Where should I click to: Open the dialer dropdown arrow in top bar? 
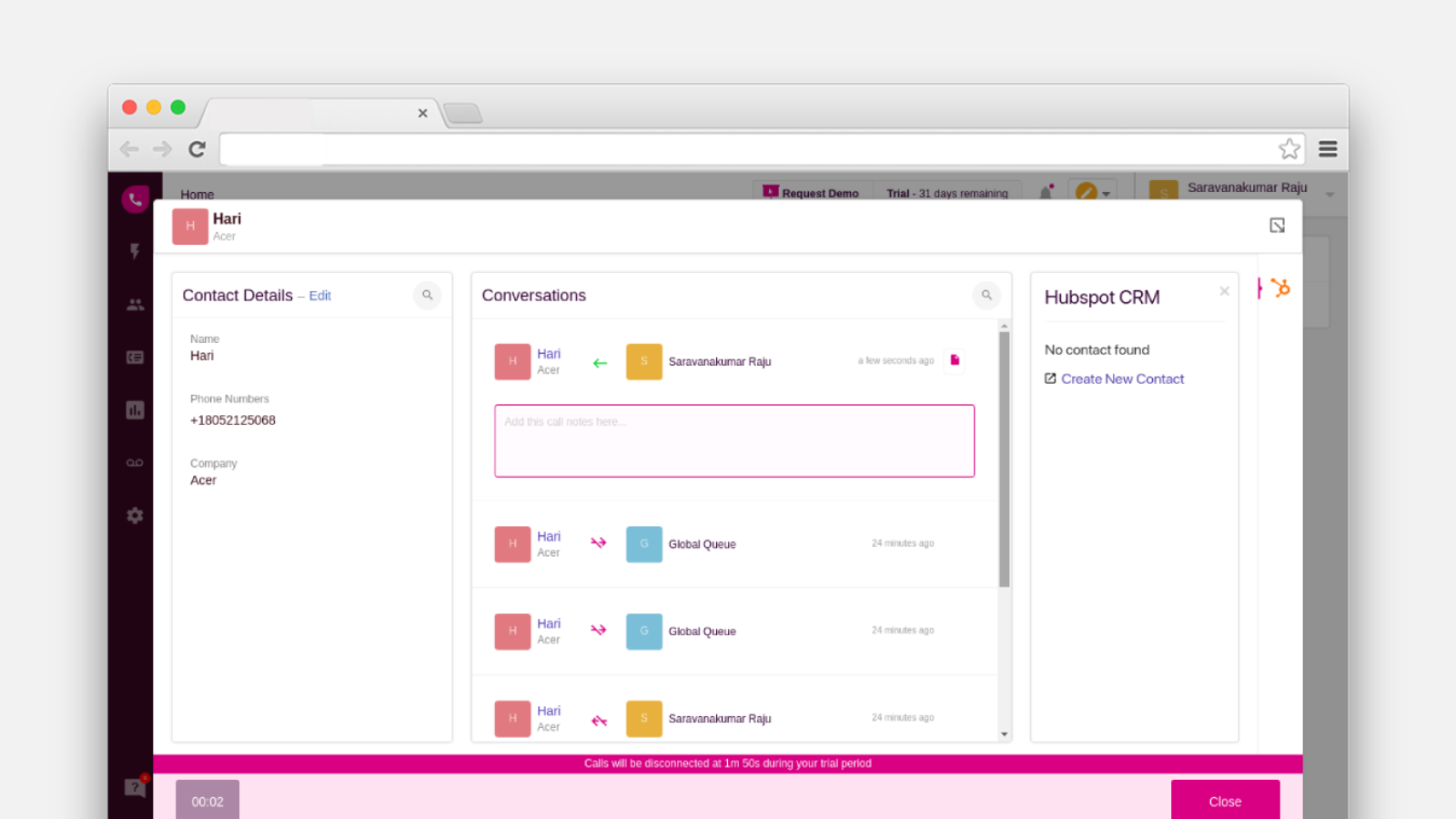(x=1104, y=193)
